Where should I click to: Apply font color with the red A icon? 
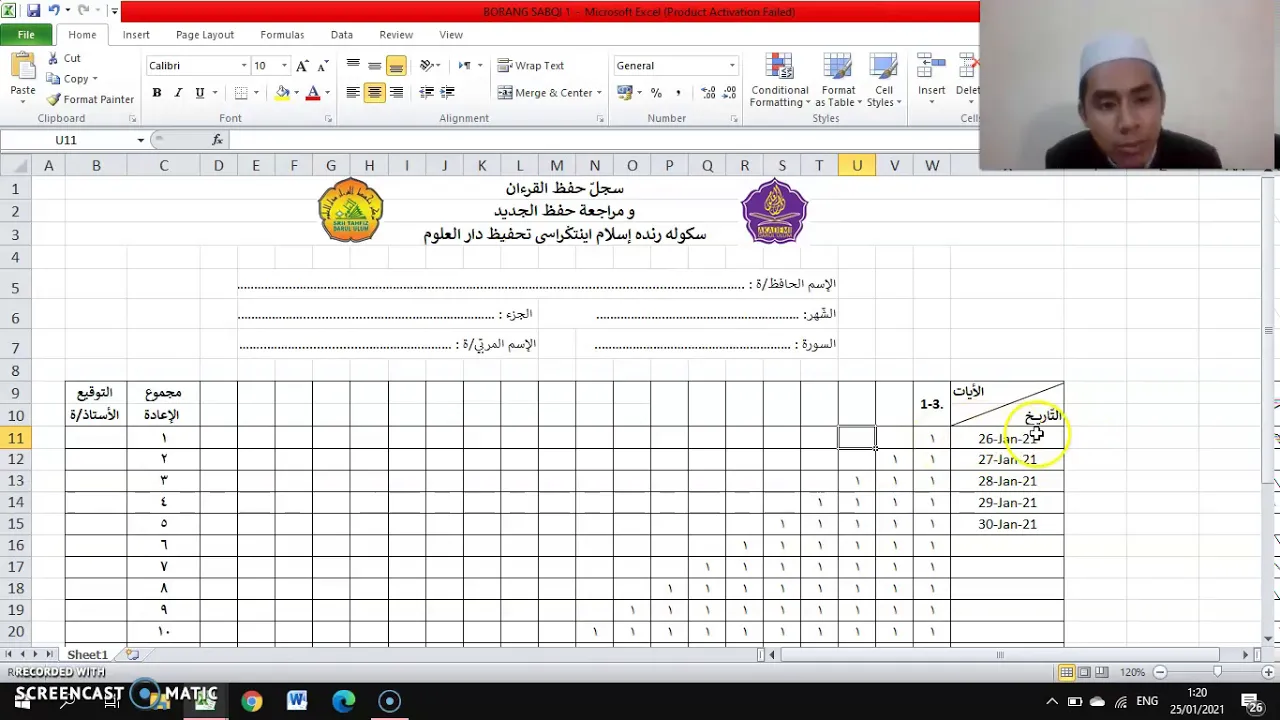[x=312, y=93]
